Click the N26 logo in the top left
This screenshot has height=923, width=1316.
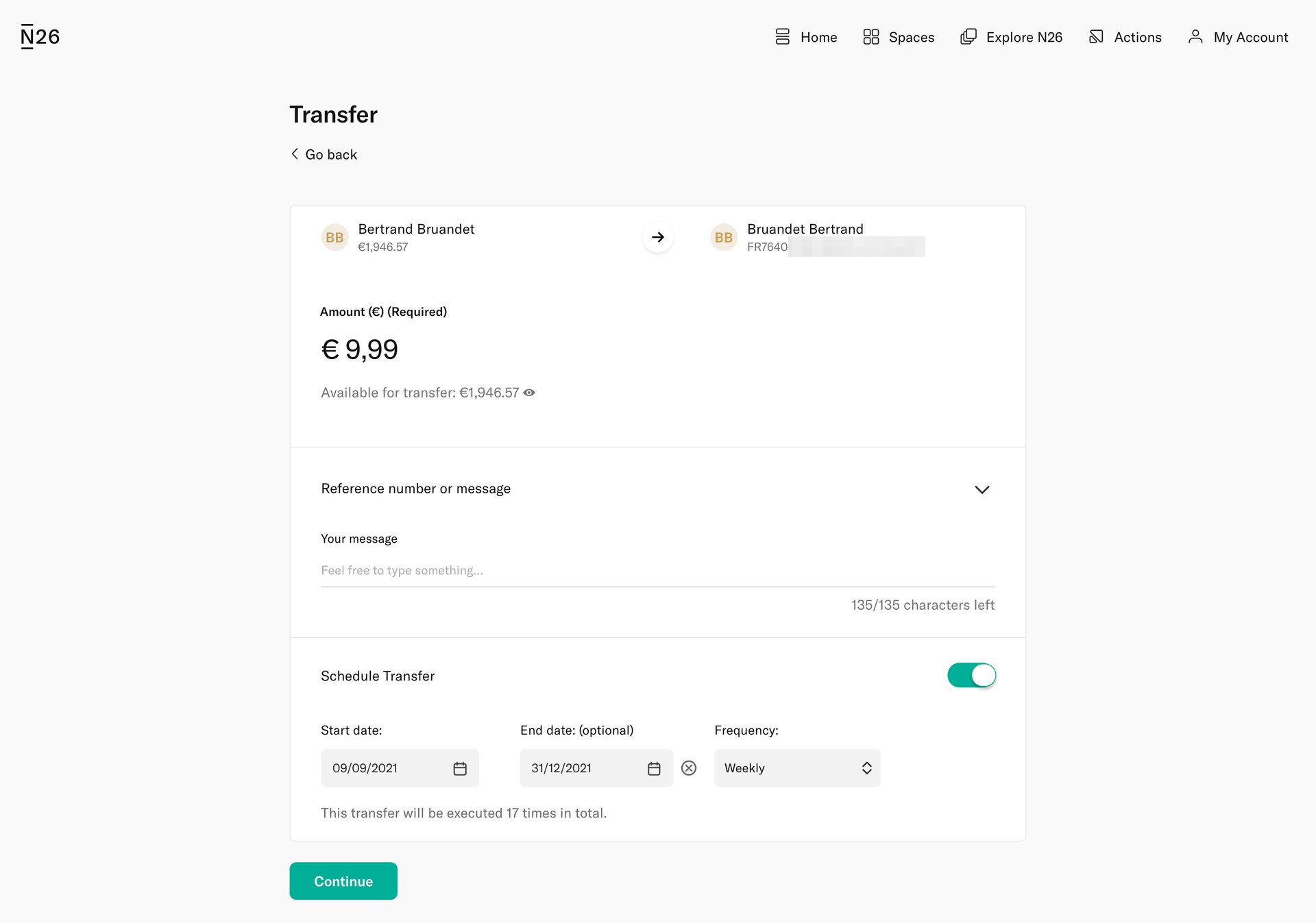(x=39, y=36)
